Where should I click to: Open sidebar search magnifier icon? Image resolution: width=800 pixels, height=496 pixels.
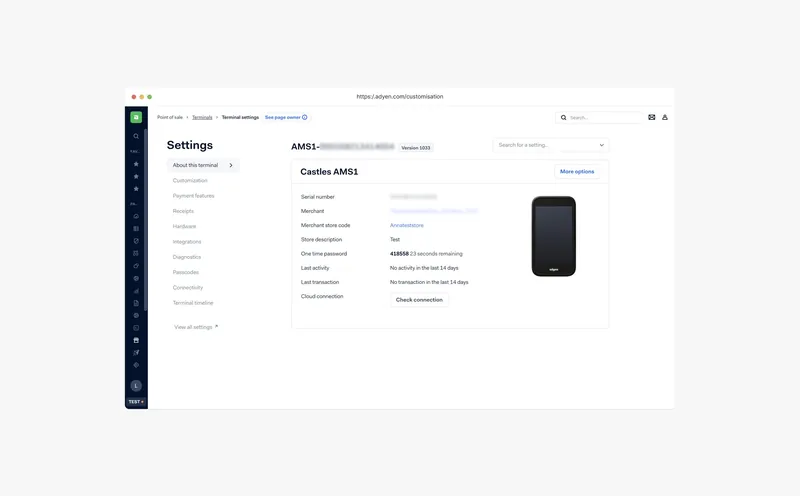(136, 136)
